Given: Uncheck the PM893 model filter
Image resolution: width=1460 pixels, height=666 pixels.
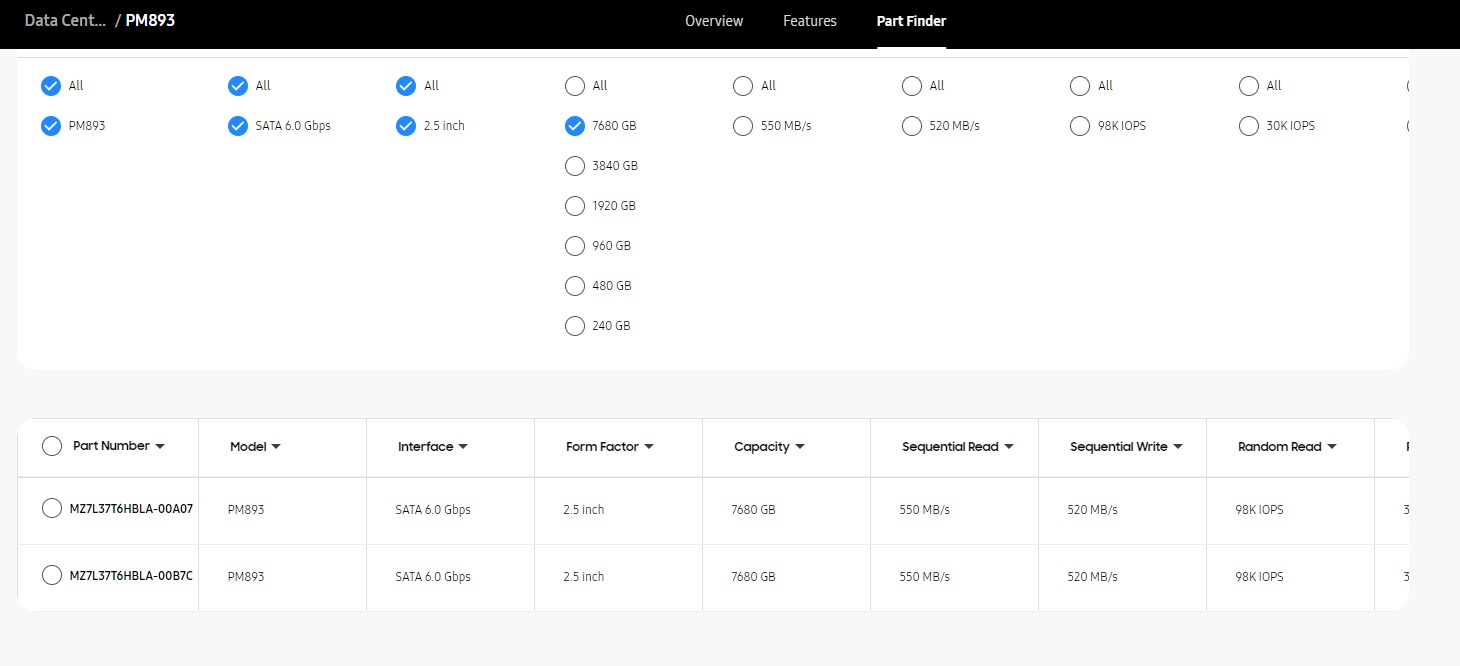Looking at the screenshot, I should (x=51, y=126).
